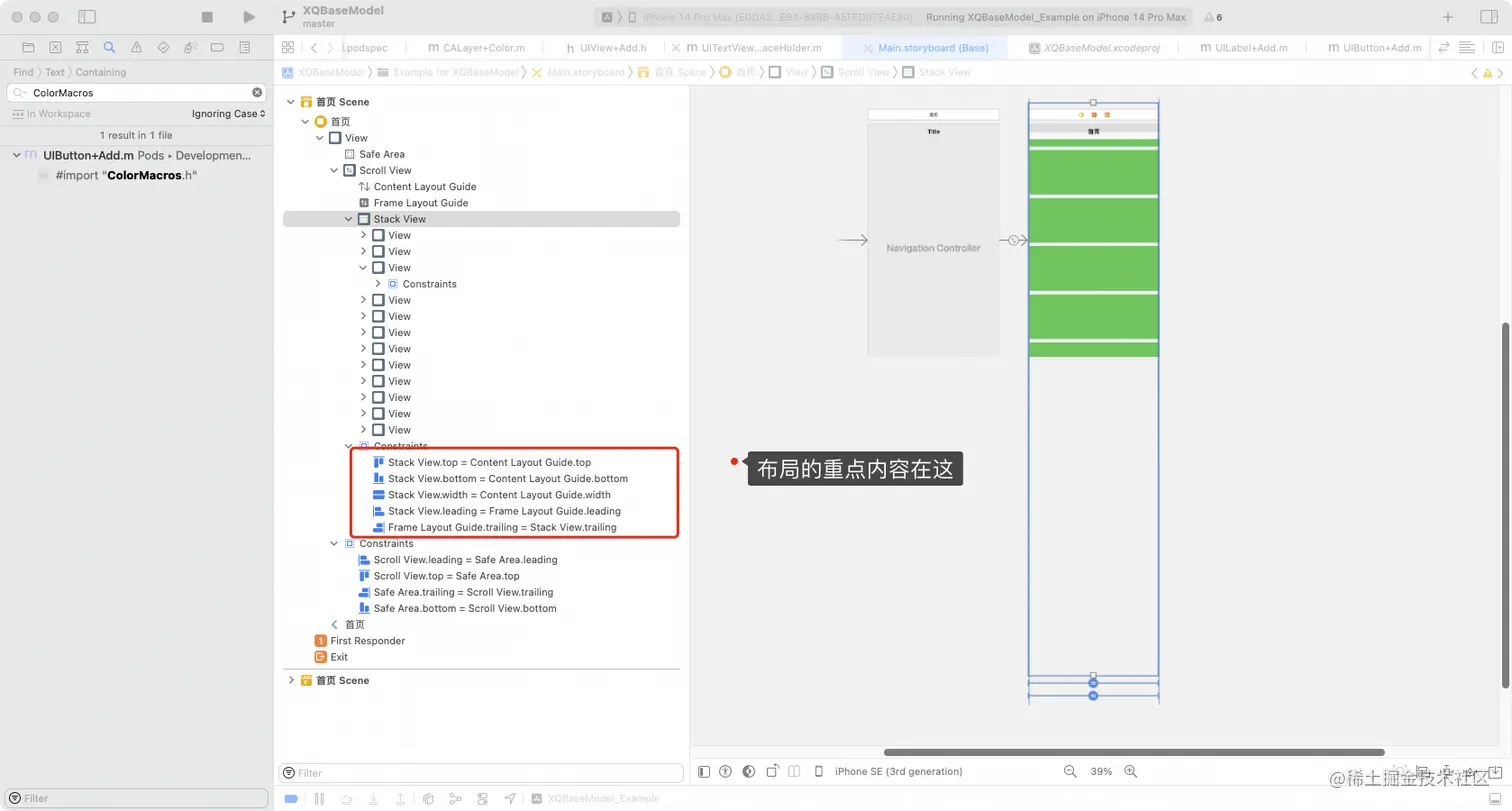The height and width of the screenshot is (811, 1512).
Task: Click the Containing search option
Action: point(101,72)
